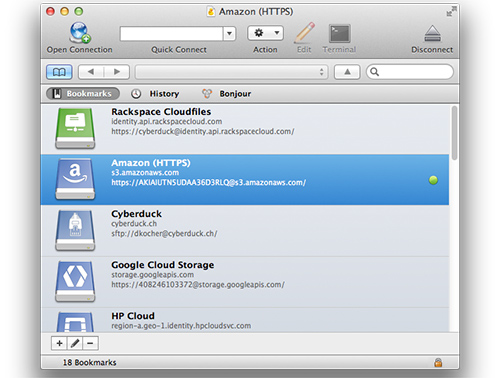The height and width of the screenshot is (378, 500).
Task: Click the lock icon in status bar
Action: pyautogui.click(x=438, y=362)
